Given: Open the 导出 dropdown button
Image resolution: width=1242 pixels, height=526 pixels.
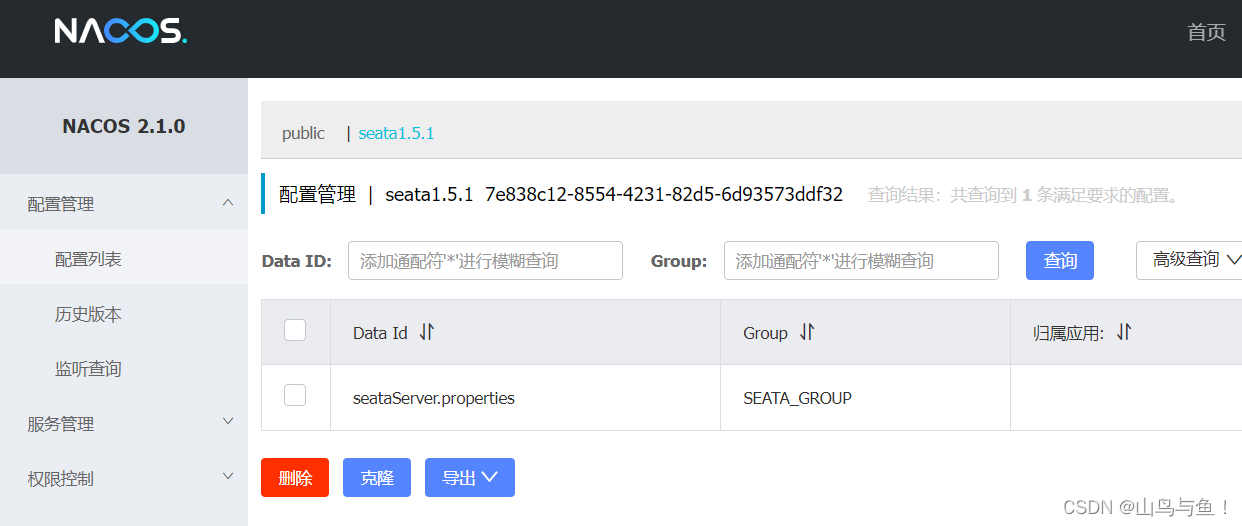Looking at the screenshot, I should pos(470,478).
